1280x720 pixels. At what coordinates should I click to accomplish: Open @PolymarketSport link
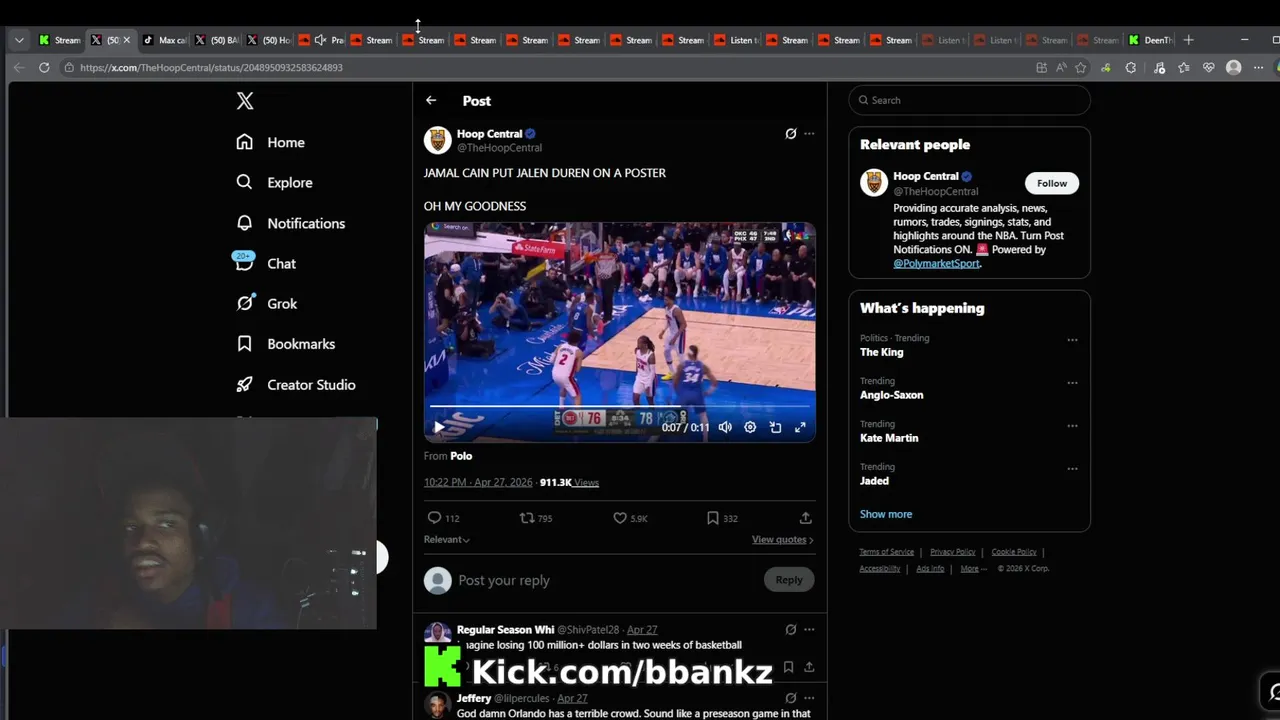click(936, 263)
